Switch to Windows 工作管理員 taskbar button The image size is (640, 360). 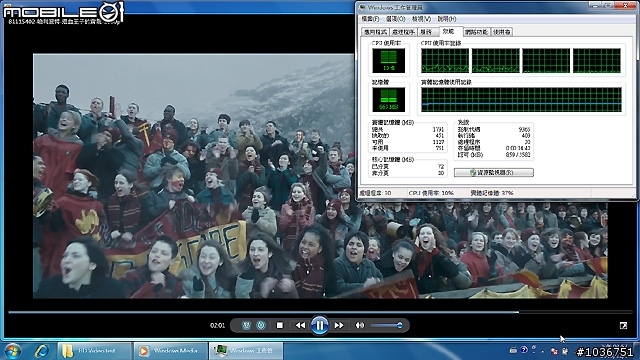pyautogui.click(x=246, y=351)
